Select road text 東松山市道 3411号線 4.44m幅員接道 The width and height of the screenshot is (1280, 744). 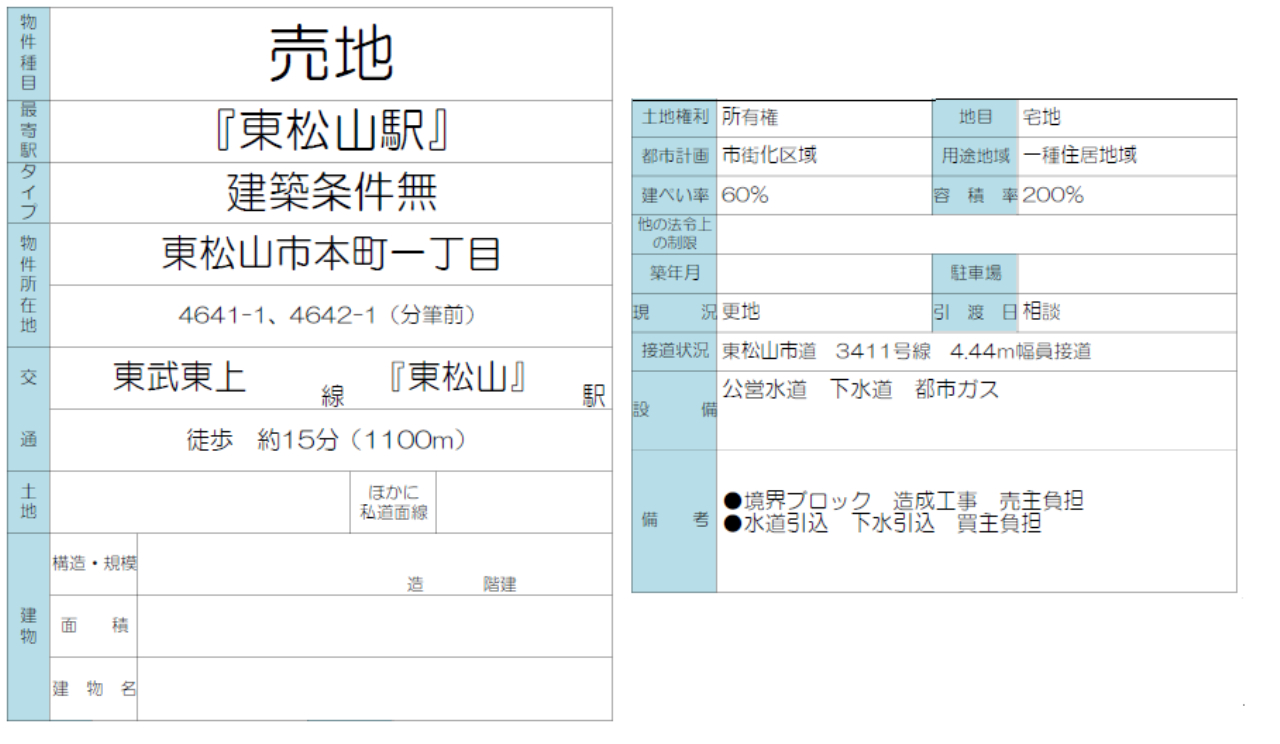click(x=907, y=351)
